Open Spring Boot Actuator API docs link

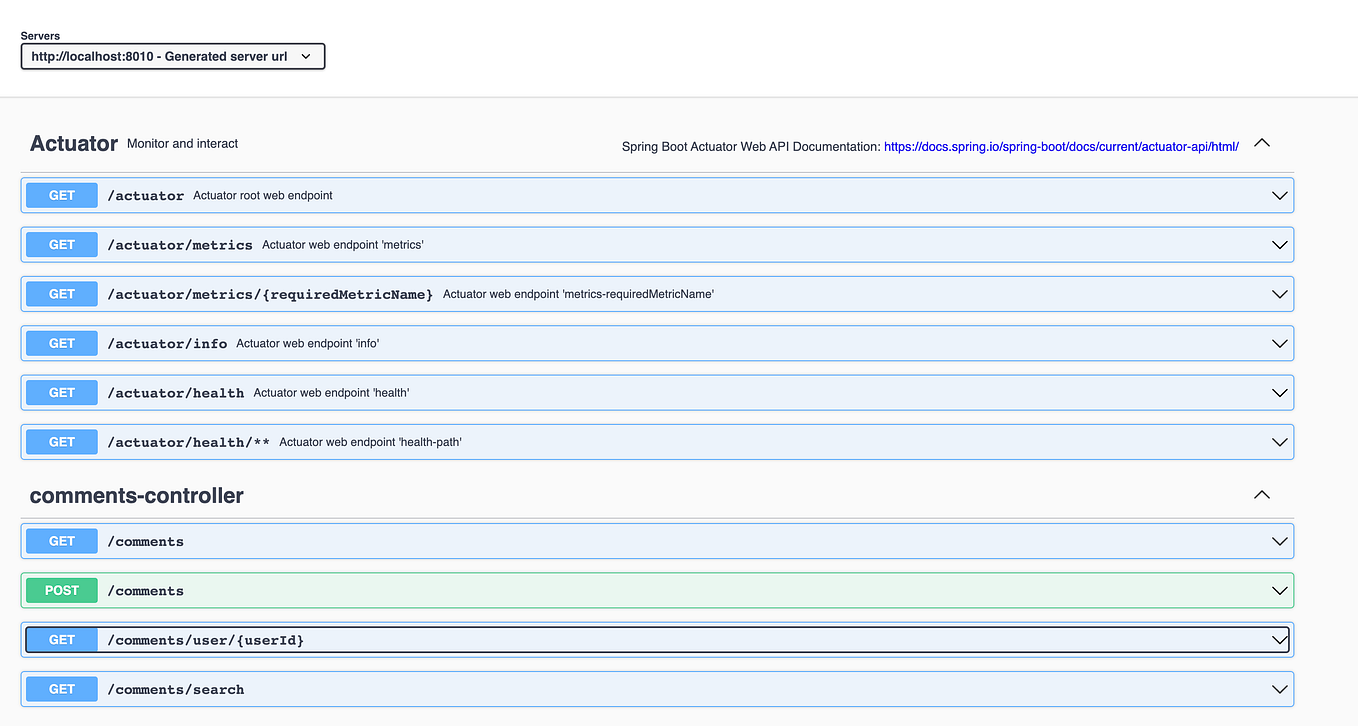tap(1061, 146)
